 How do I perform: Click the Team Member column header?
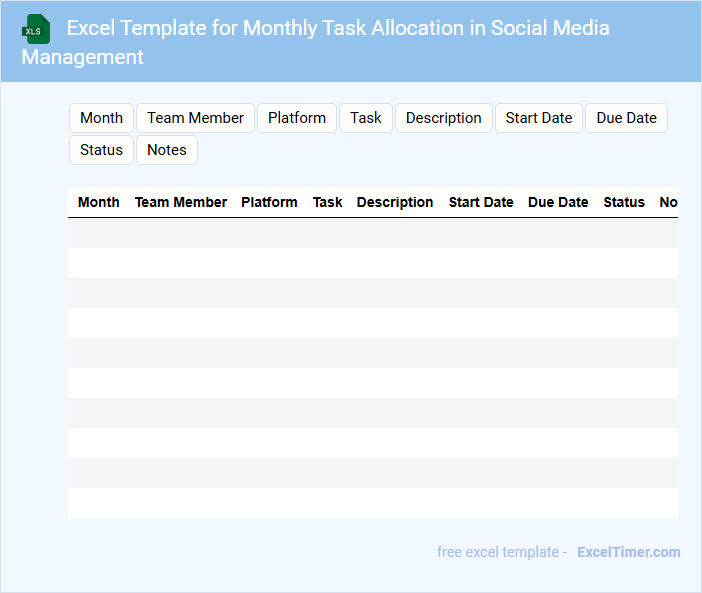coord(181,202)
